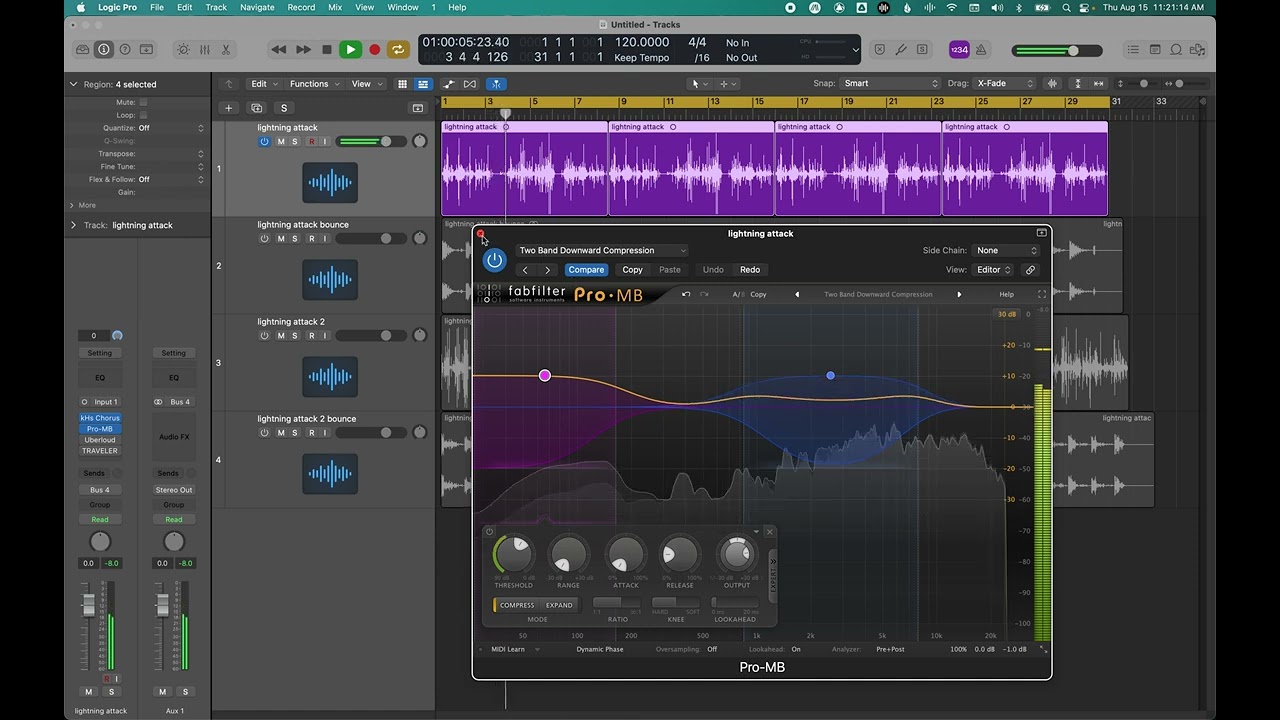Image resolution: width=1280 pixels, height=720 pixels.
Task: Open the Track menu
Action: [216, 7]
